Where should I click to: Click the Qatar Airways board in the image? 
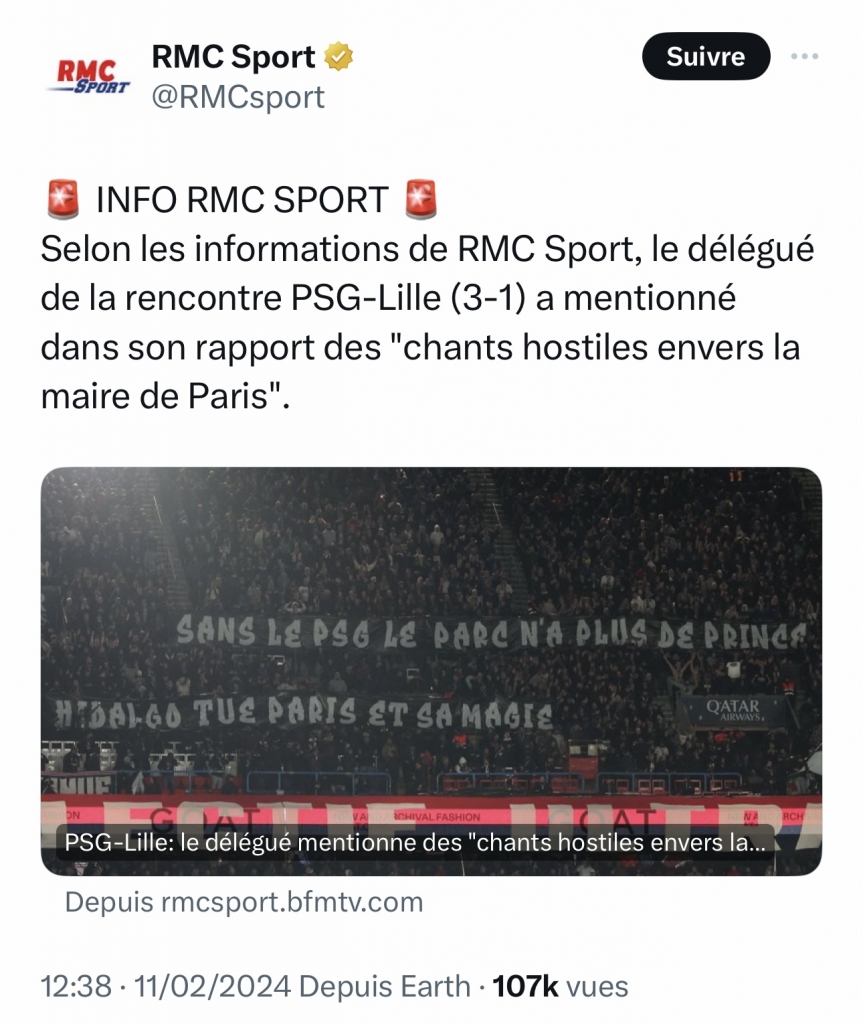[x=732, y=711]
